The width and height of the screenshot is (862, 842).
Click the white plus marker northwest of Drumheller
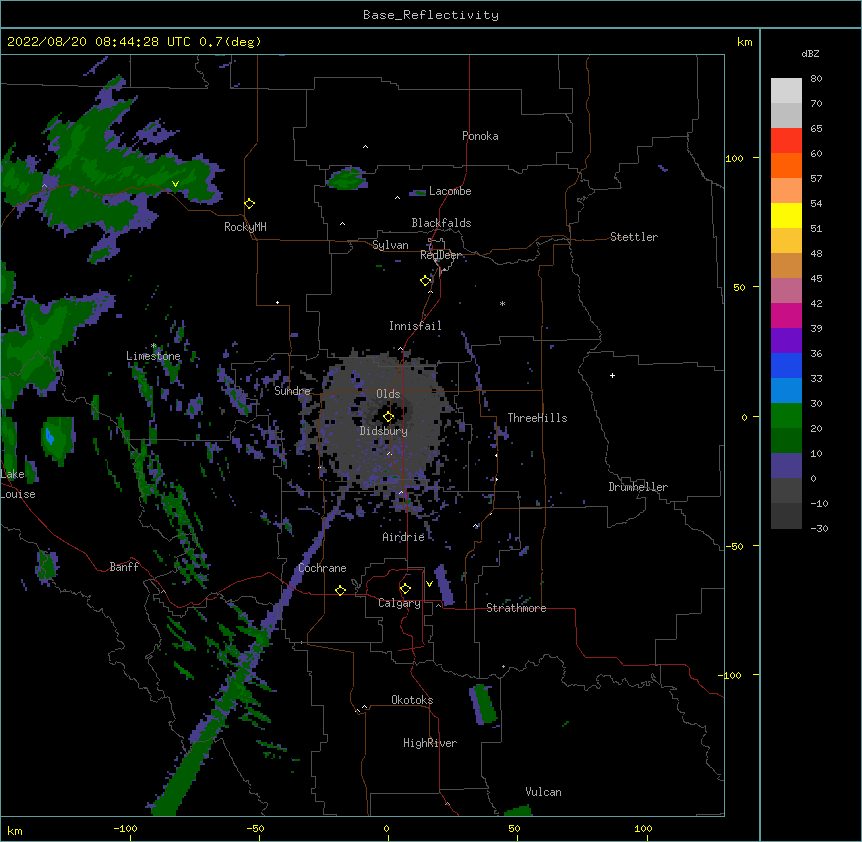pyautogui.click(x=612, y=375)
